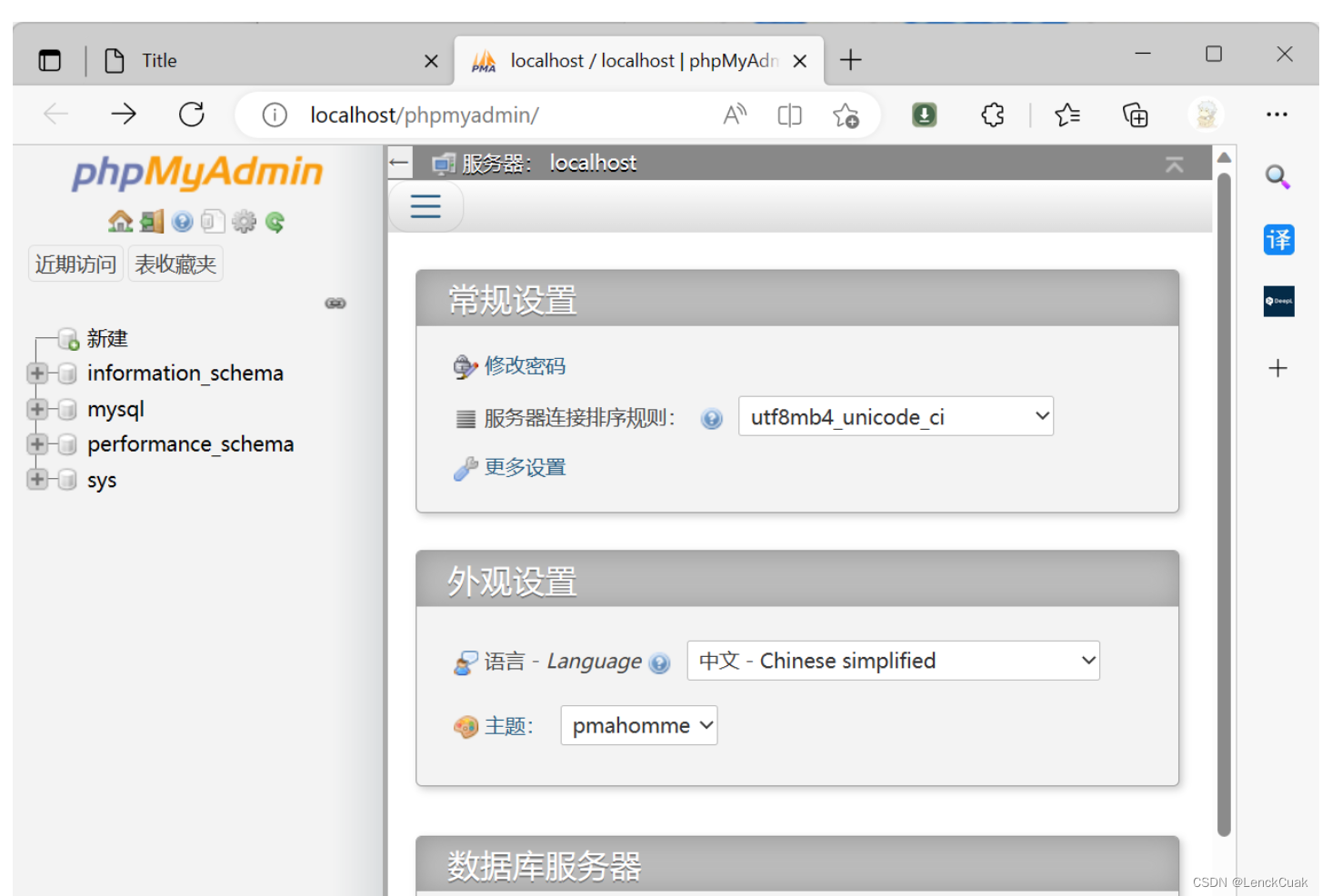Add this page to favorites star icon
Viewport: 1322px width, 896px height.
click(x=846, y=115)
